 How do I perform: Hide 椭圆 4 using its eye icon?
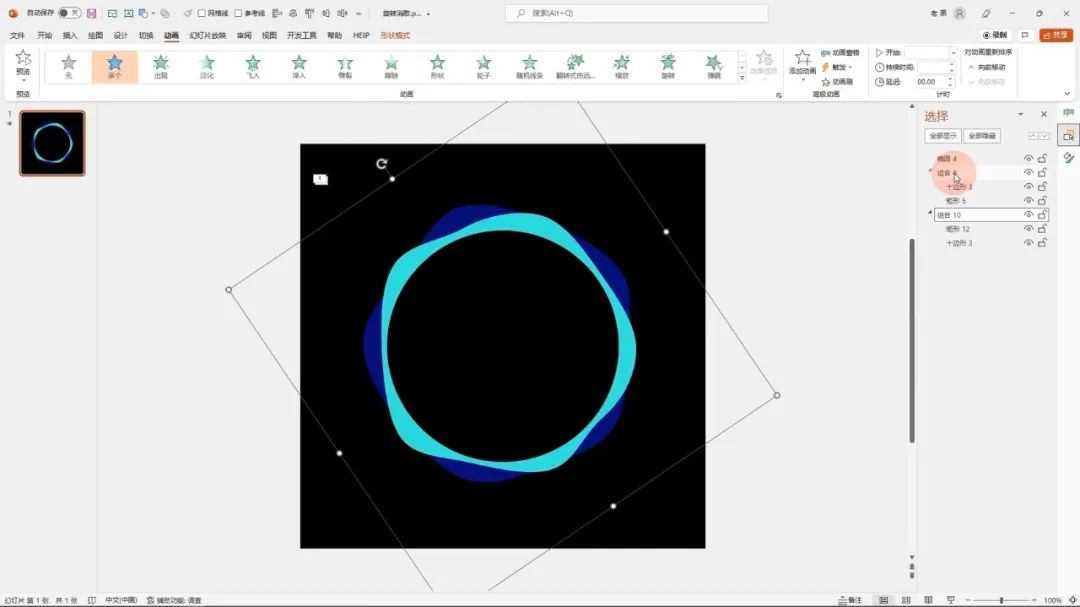[x=1028, y=159]
